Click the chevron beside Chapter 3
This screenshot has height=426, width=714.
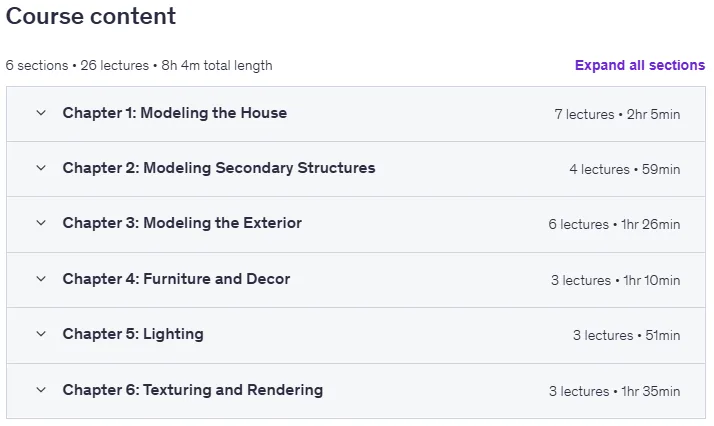click(41, 223)
